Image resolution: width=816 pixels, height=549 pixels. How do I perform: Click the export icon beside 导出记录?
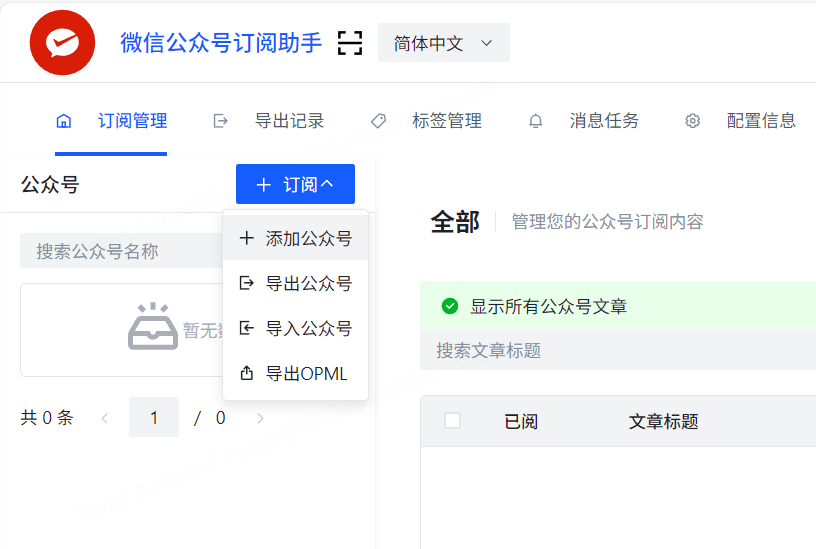[x=221, y=121]
